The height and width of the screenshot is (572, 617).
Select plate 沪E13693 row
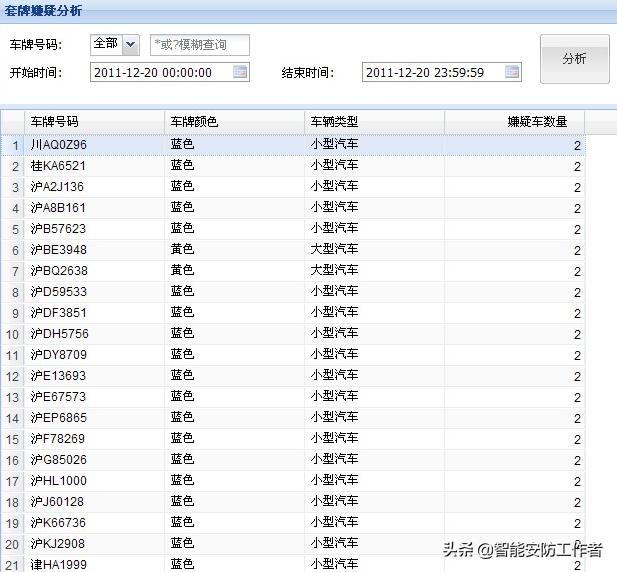click(x=293, y=376)
